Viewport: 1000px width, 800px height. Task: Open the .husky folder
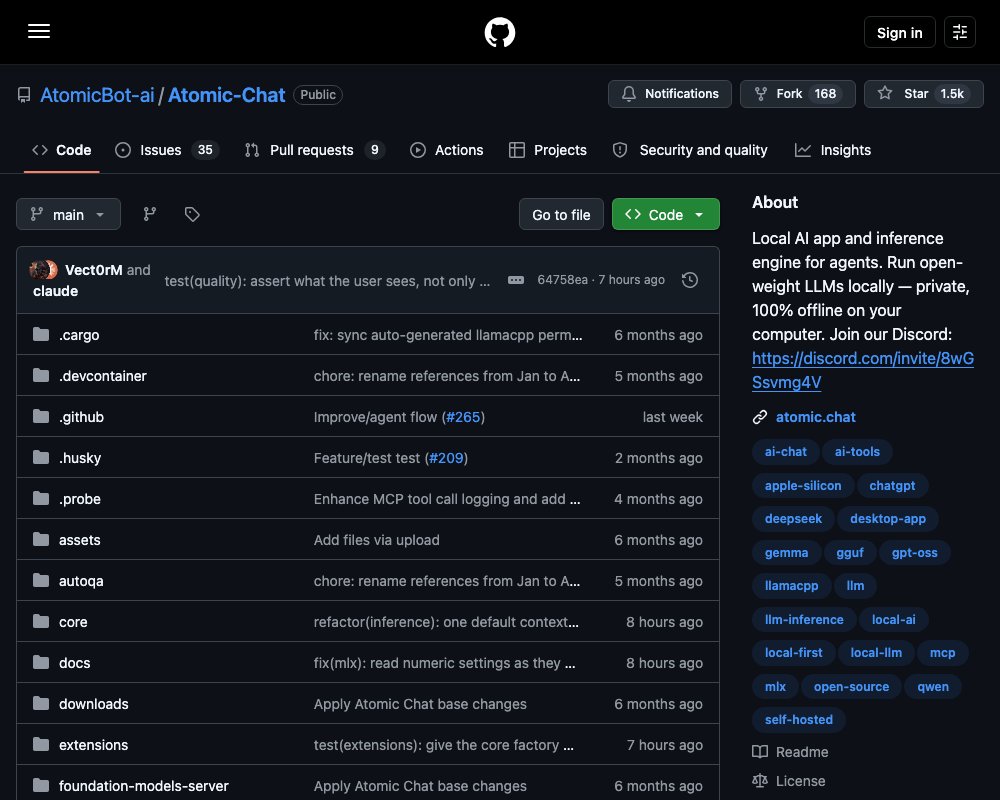tap(80, 458)
